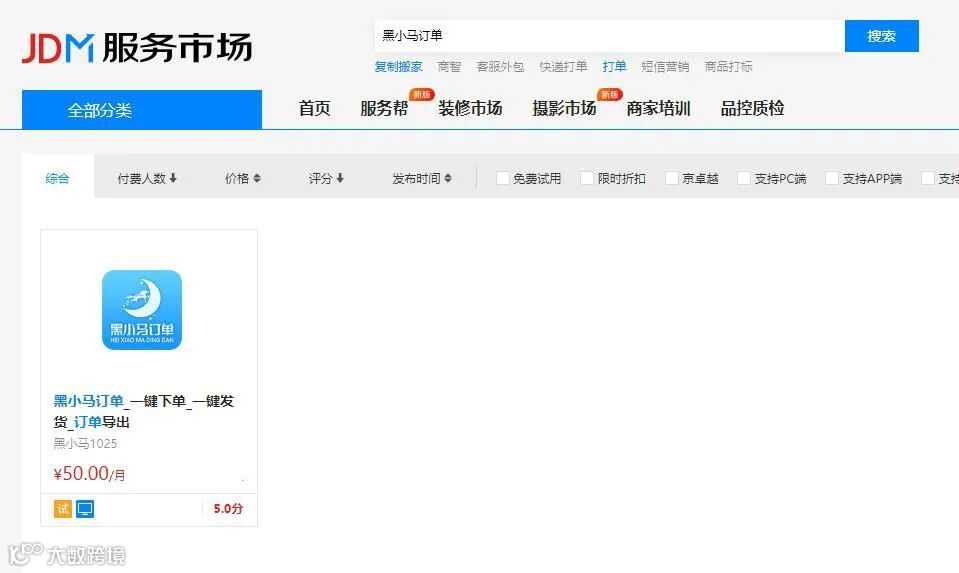Enable the 支持APP端 filter checkbox
This screenshot has height=573, width=959.
click(x=832, y=178)
